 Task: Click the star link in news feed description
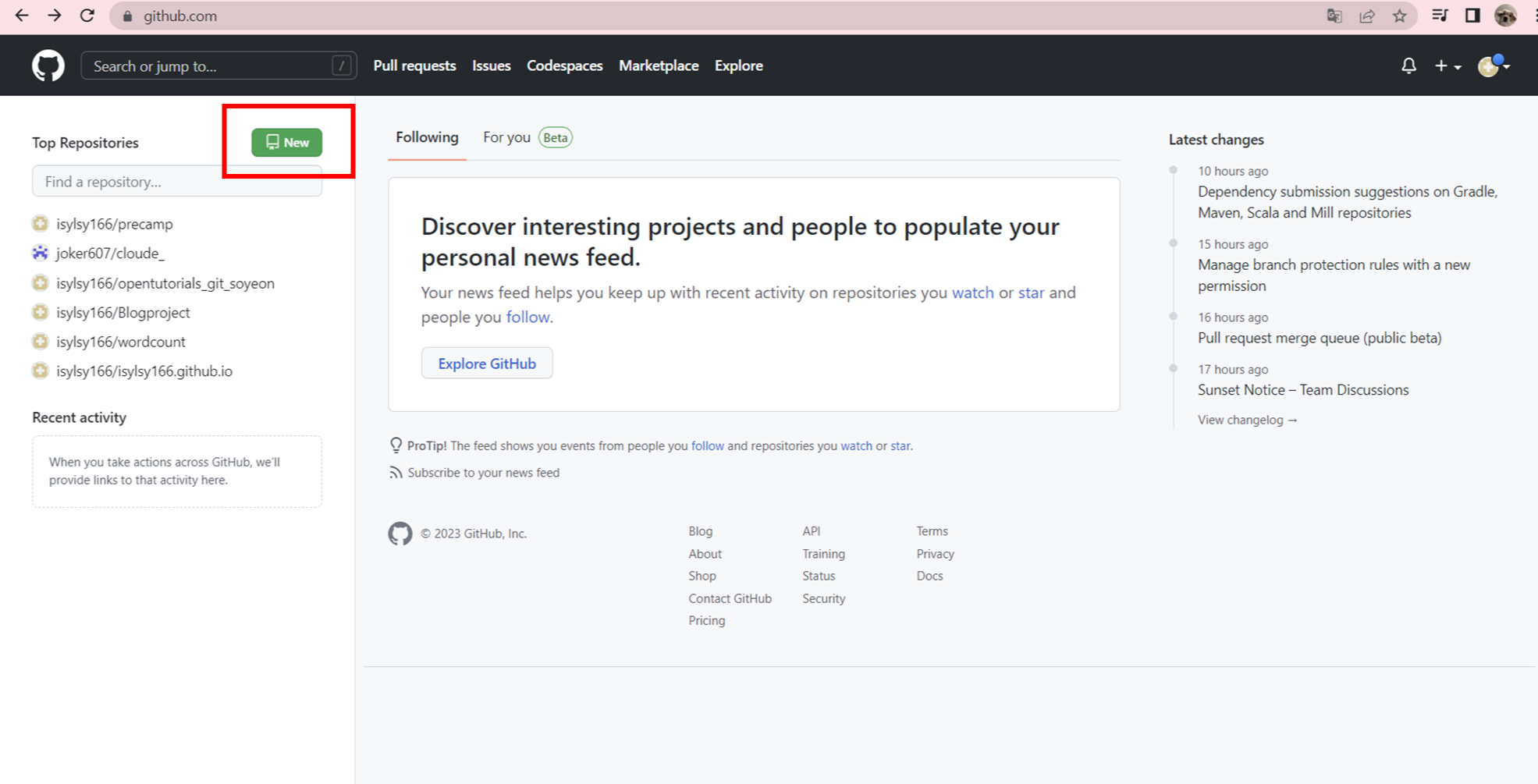point(1031,293)
